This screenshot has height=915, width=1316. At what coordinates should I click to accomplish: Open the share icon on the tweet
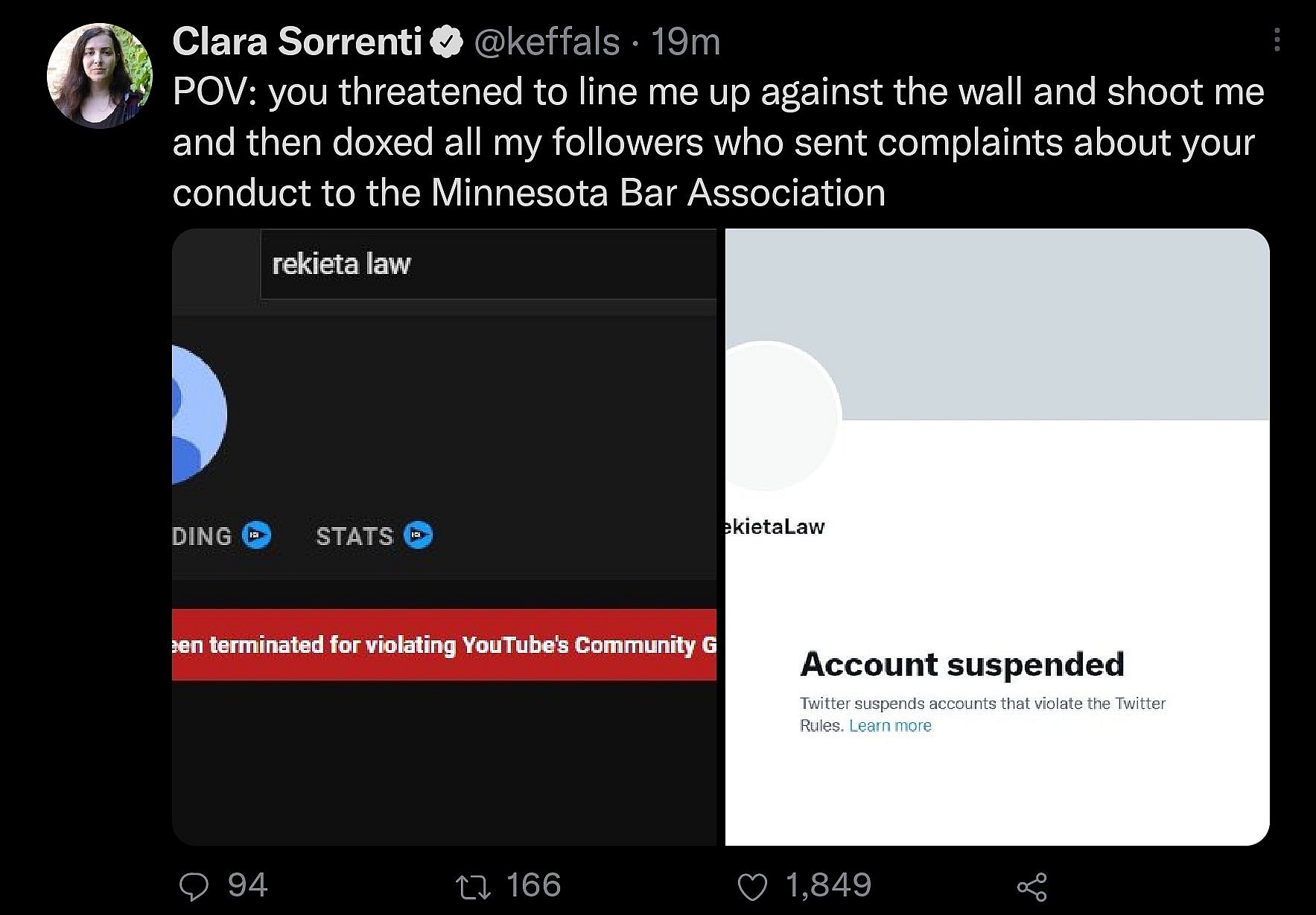click(1031, 886)
